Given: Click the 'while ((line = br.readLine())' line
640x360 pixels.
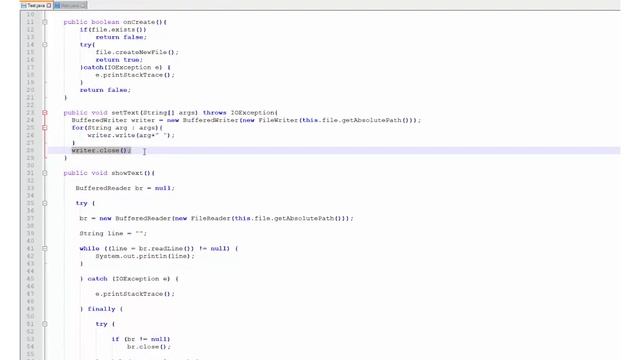Looking at the screenshot, I should click(158, 248).
